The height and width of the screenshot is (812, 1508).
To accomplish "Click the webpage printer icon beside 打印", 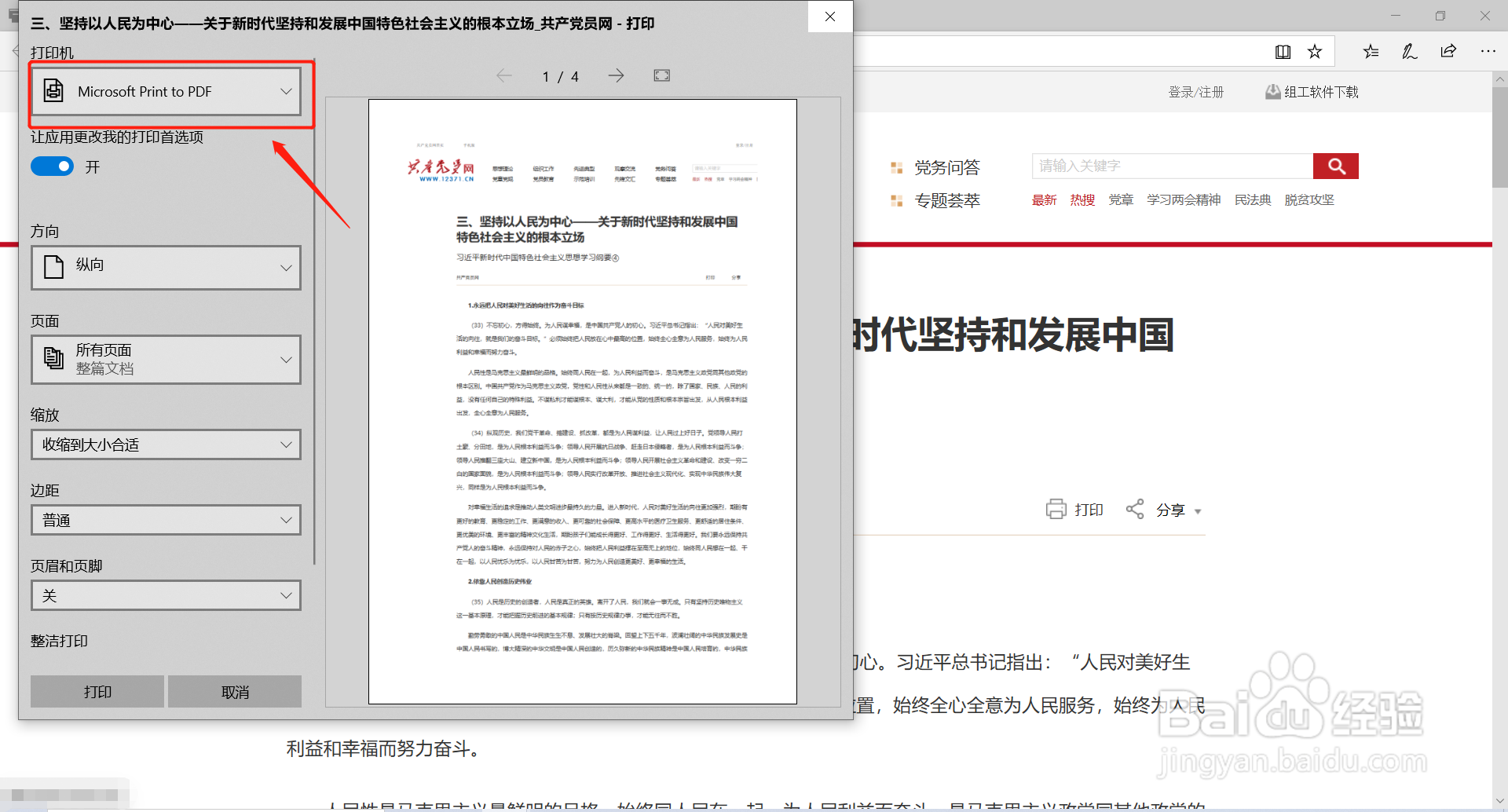I will click(x=1056, y=510).
